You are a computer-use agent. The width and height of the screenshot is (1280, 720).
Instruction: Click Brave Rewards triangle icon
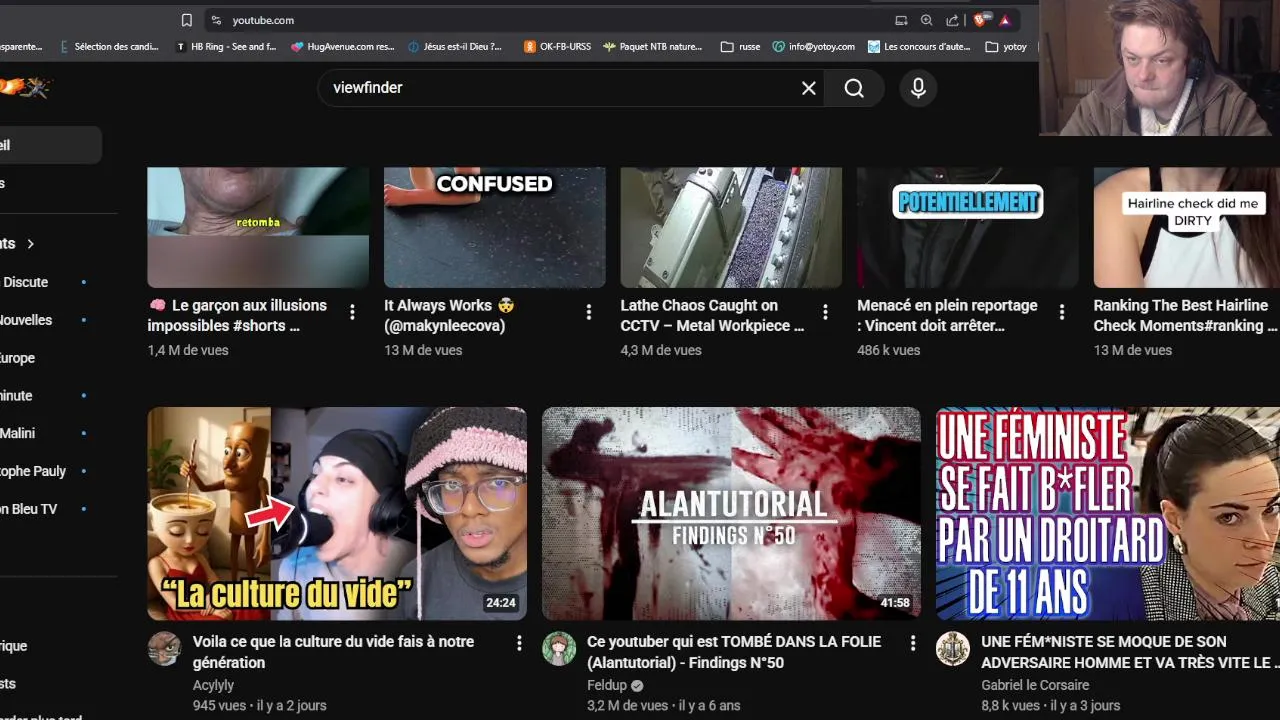click(1005, 20)
